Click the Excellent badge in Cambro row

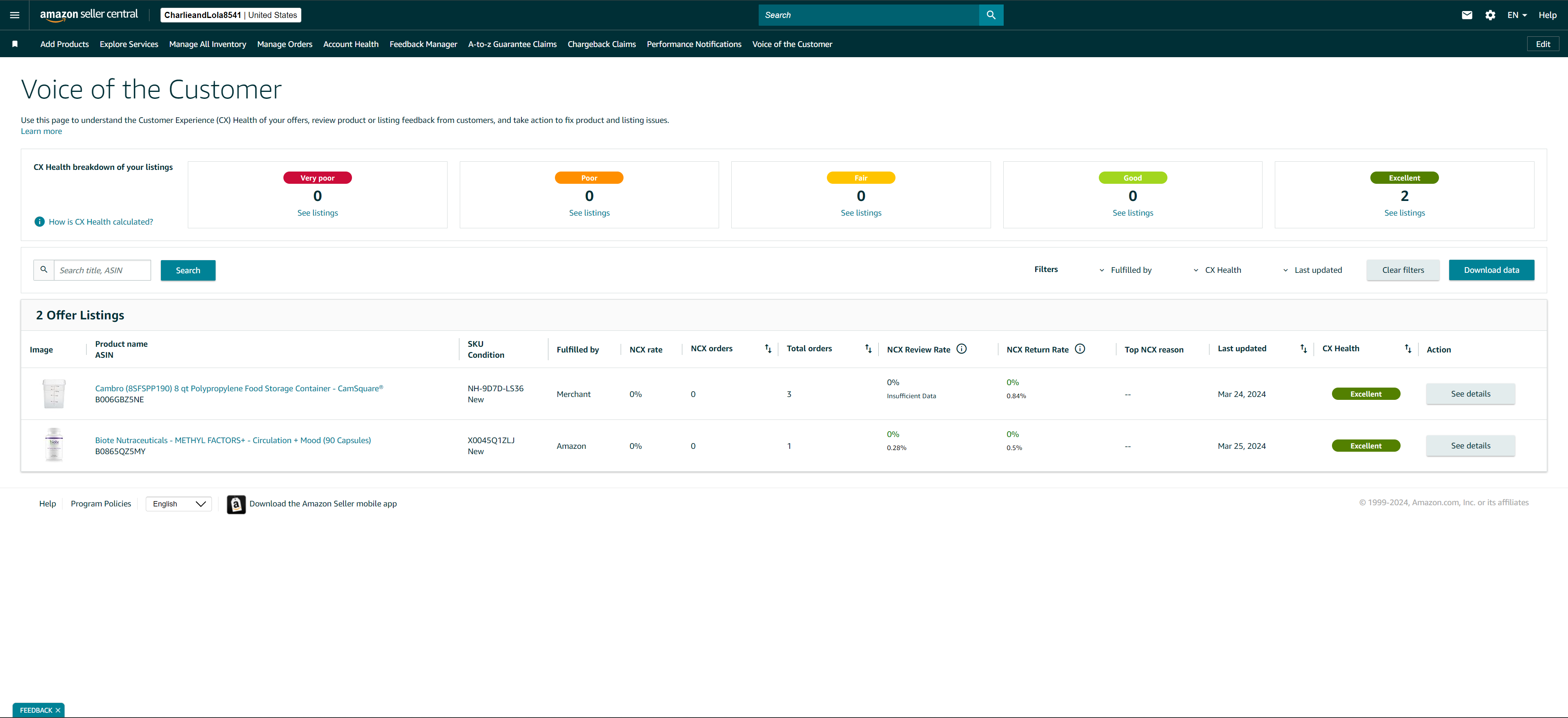(1366, 394)
